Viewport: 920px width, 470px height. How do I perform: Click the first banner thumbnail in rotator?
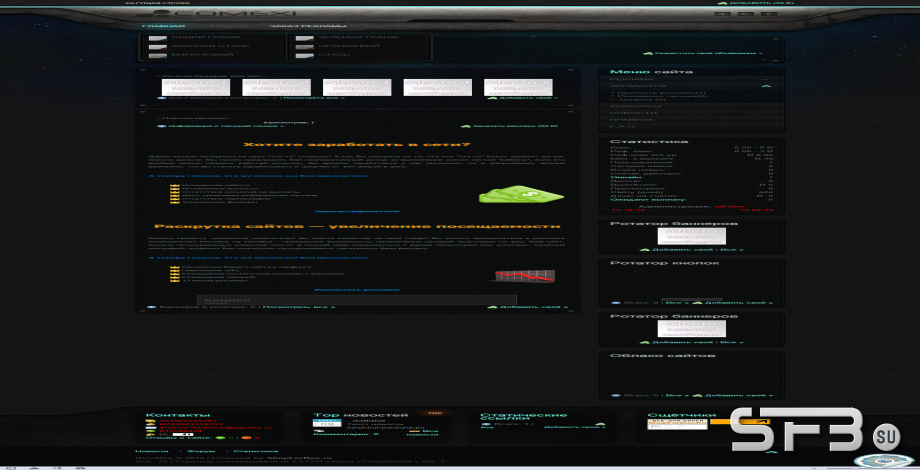point(195,87)
